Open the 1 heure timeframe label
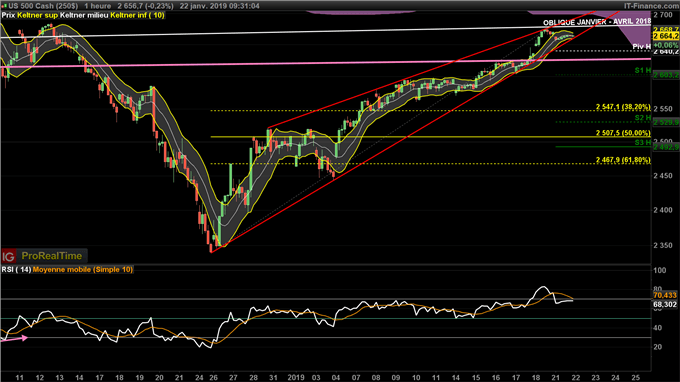The height and width of the screenshot is (382, 680). pyautogui.click(x=98, y=6)
